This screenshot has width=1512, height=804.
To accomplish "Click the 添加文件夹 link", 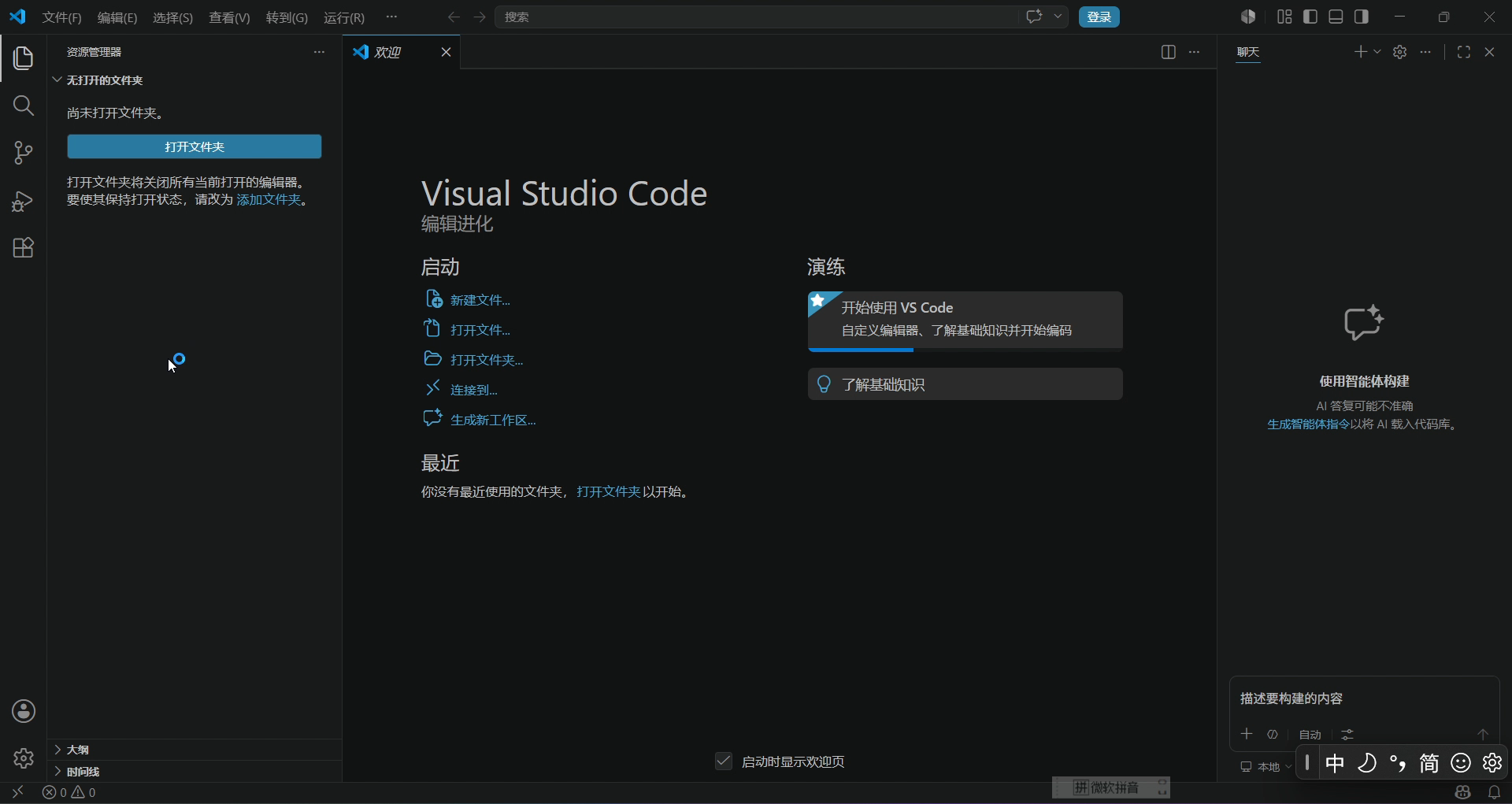I will click(269, 199).
